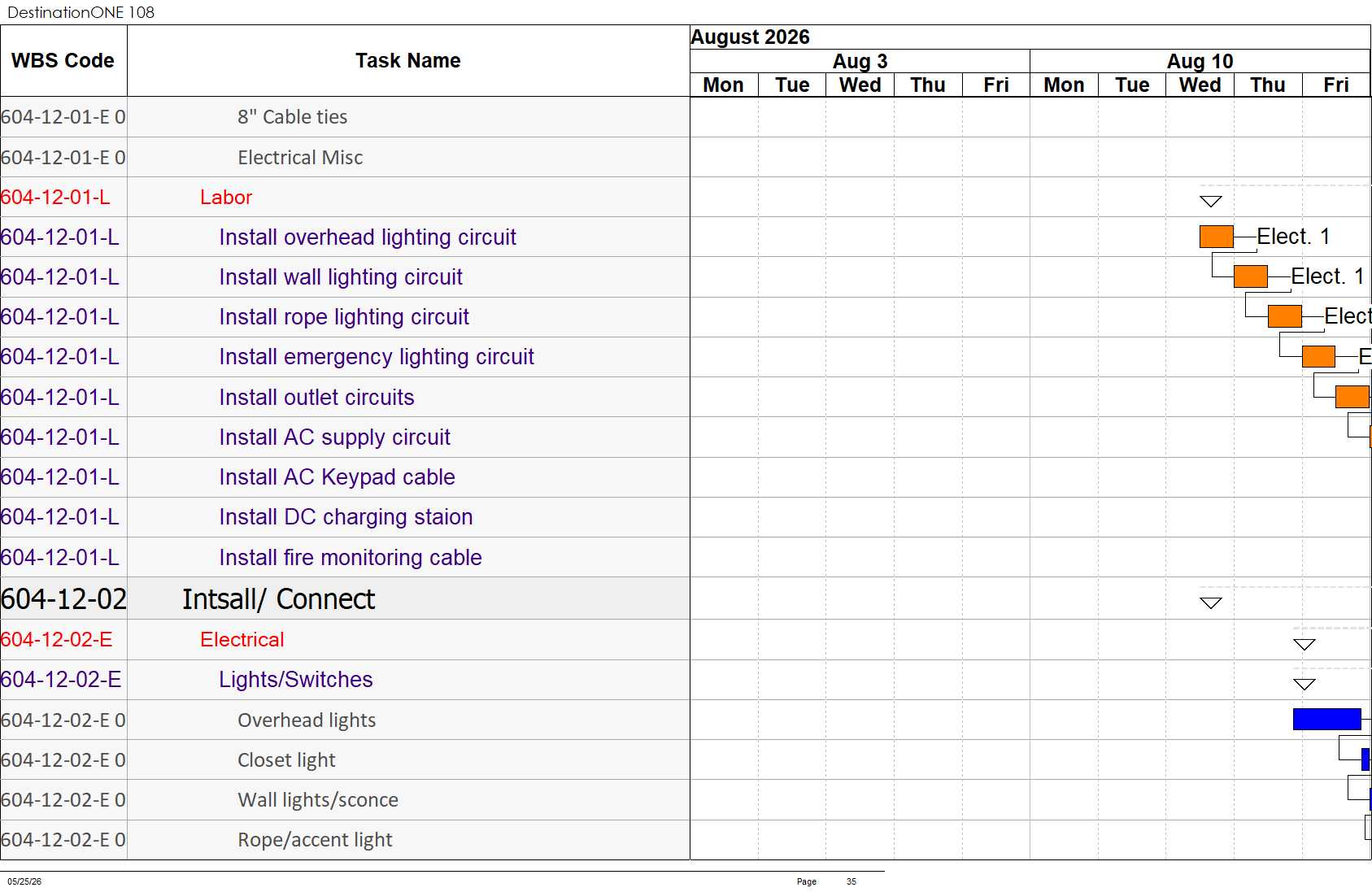Select Install fire monitoring cable task

[351, 558]
